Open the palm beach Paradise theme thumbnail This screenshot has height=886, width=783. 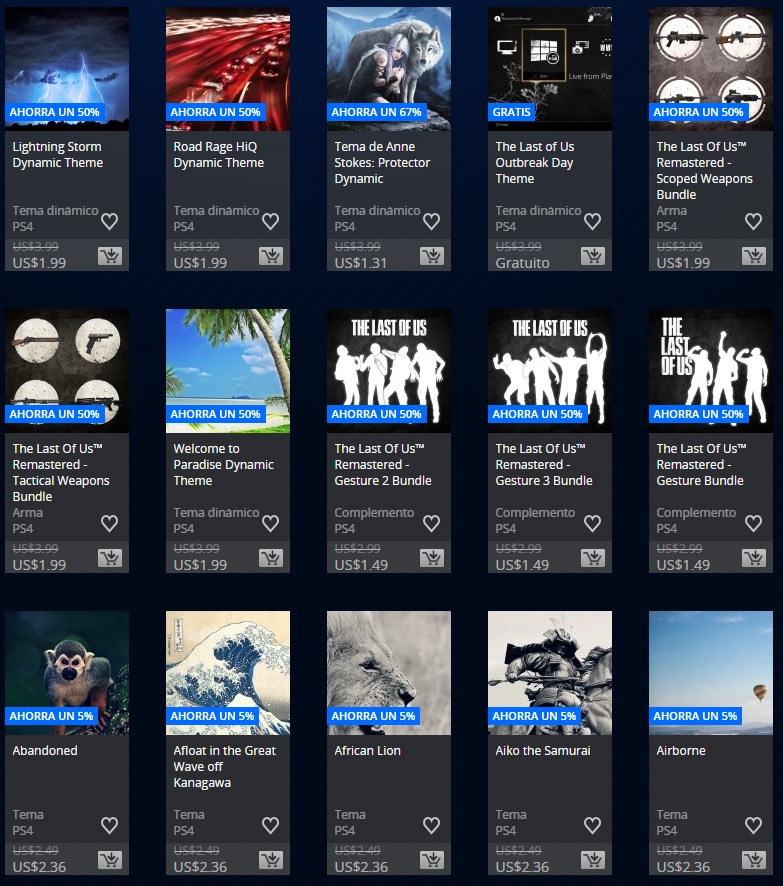pos(228,370)
